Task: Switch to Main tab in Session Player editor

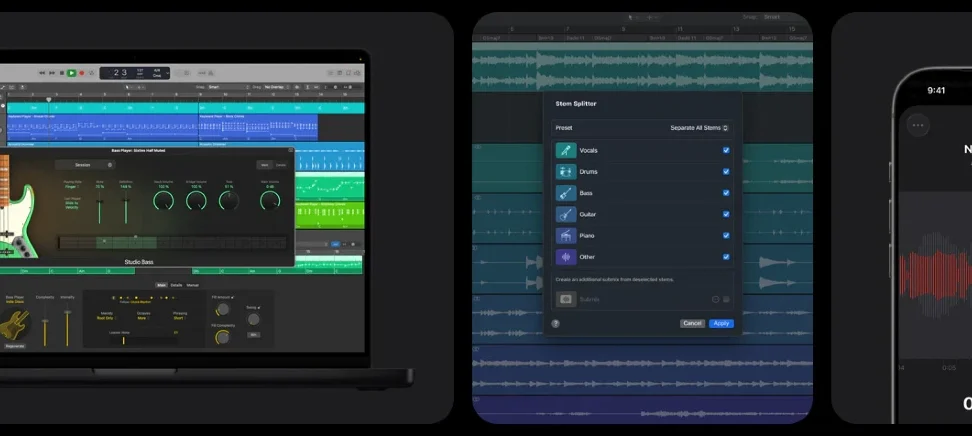Action: coord(161,285)
